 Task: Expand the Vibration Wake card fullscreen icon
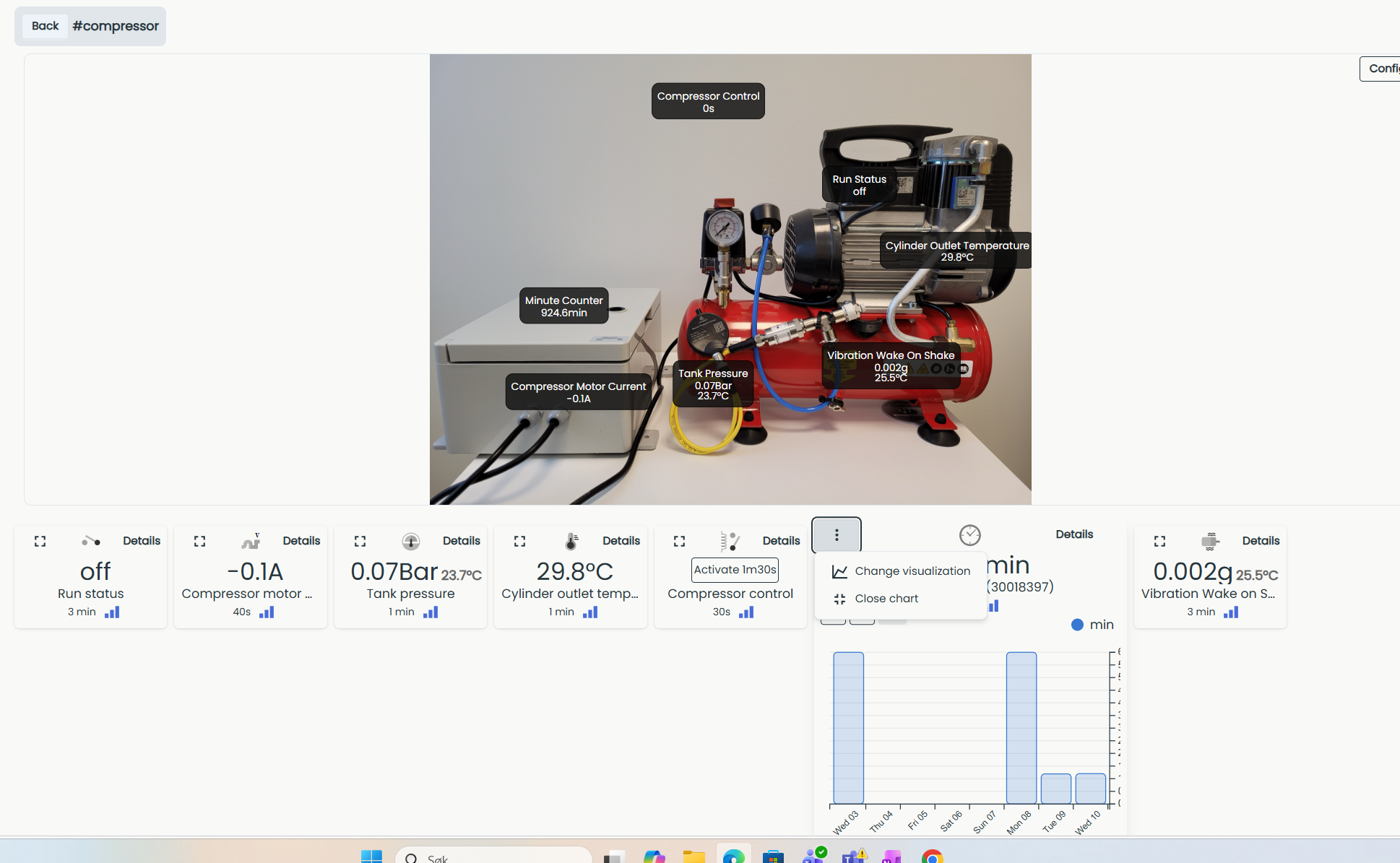[x=1160, y=541]
